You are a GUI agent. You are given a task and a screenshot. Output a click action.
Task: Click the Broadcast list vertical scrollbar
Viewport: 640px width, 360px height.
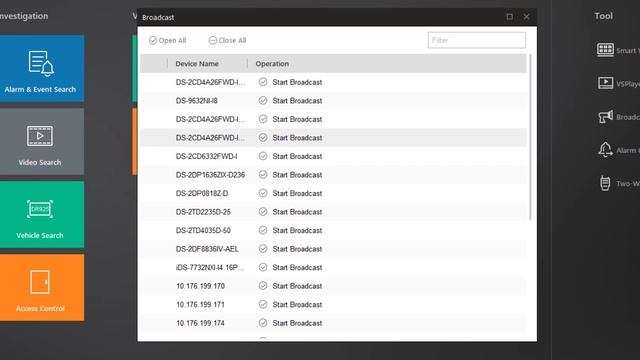coord(530,137)
